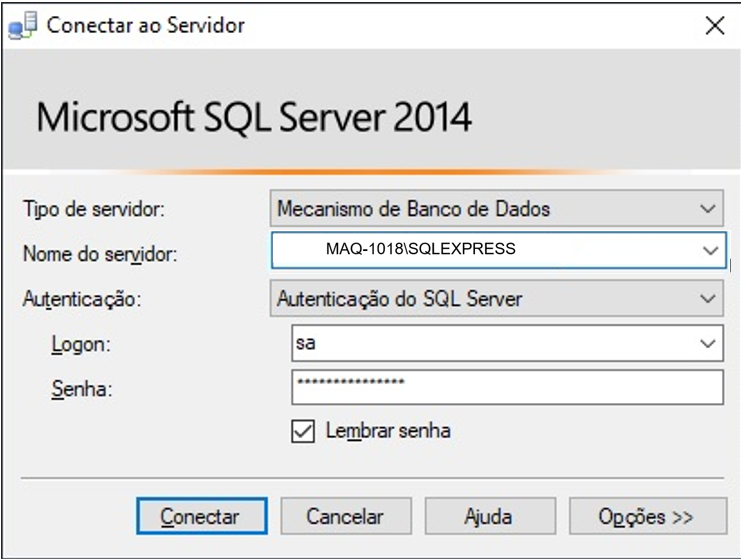Image resolution: width=741 pixels, height=559 pixels.
Task: Click the MAQ-1018\SQLEXPRESS server name text
Action: (x=420, y=249)
